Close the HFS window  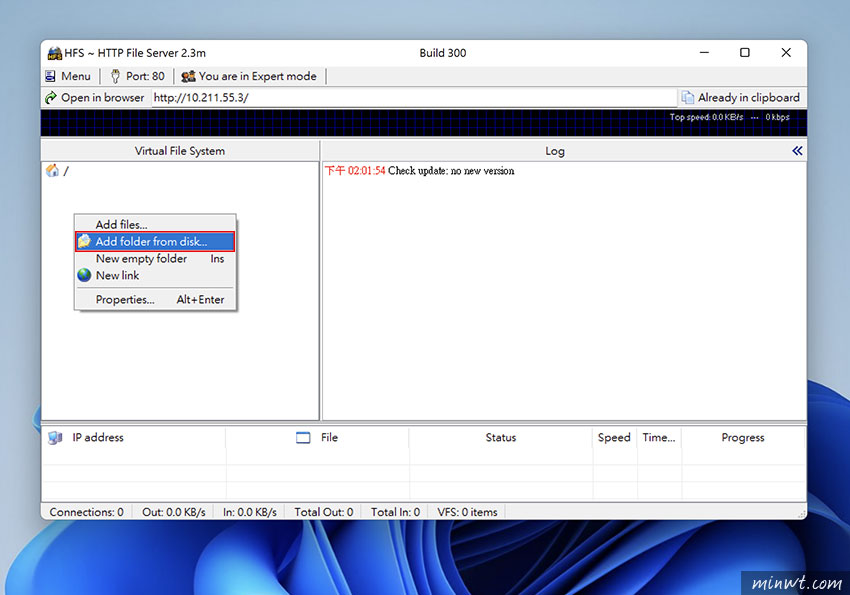click(x=786, y=53)
